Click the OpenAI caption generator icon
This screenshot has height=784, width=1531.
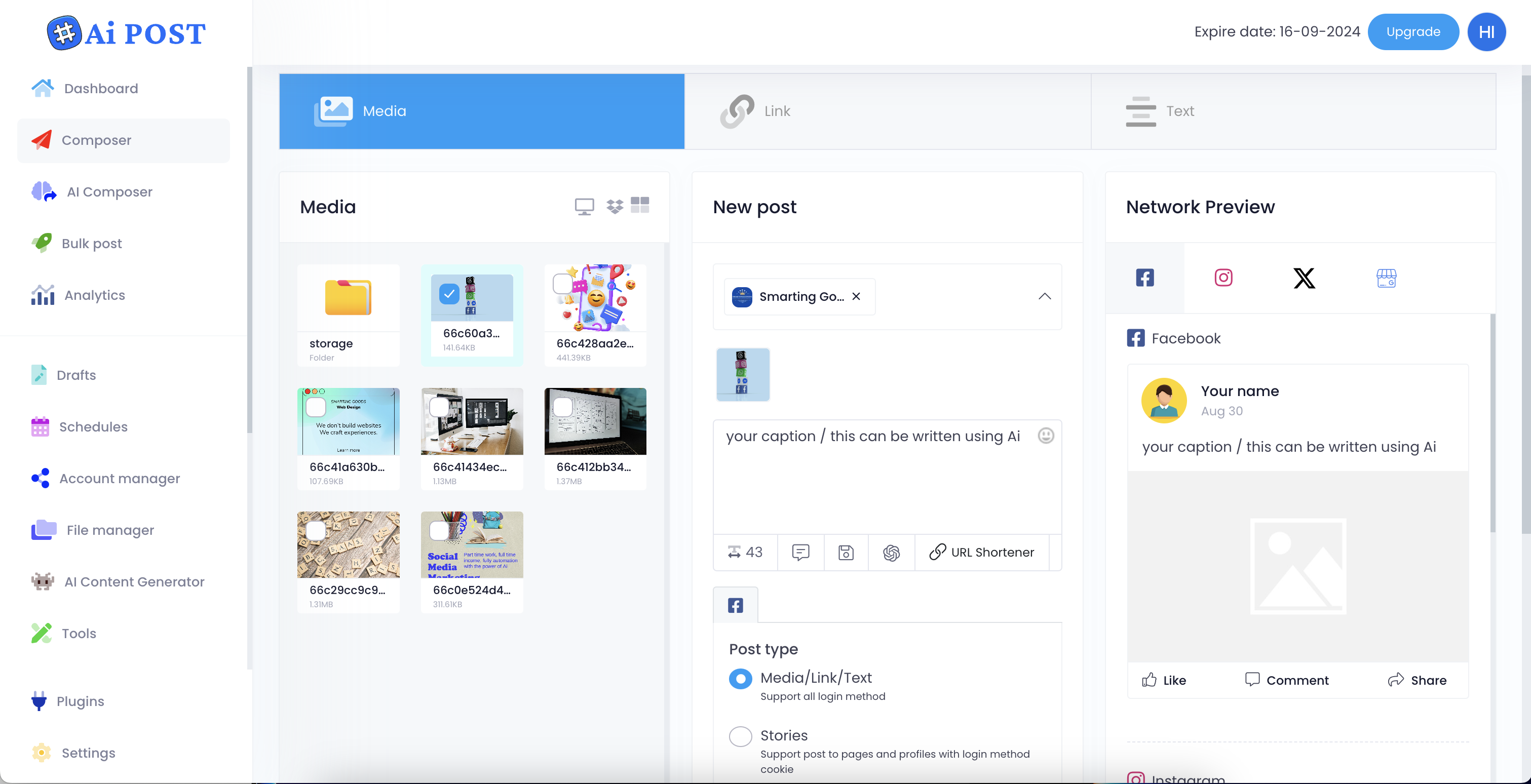click(x=891, y=553)
